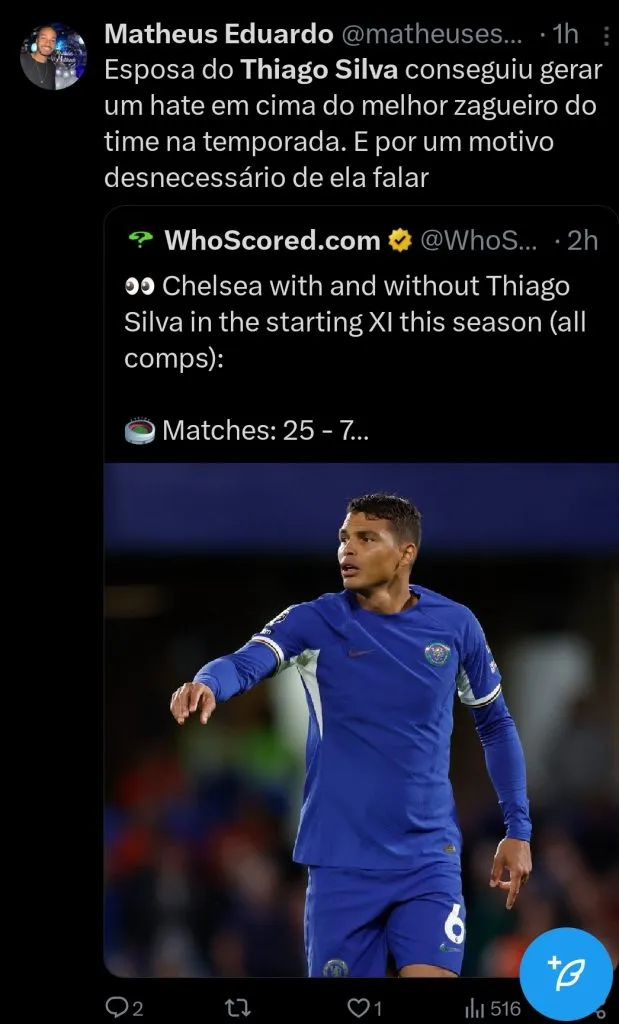619x1024 pixels.
Task: Open the view count analytics icon
Action: point(474,1008)
